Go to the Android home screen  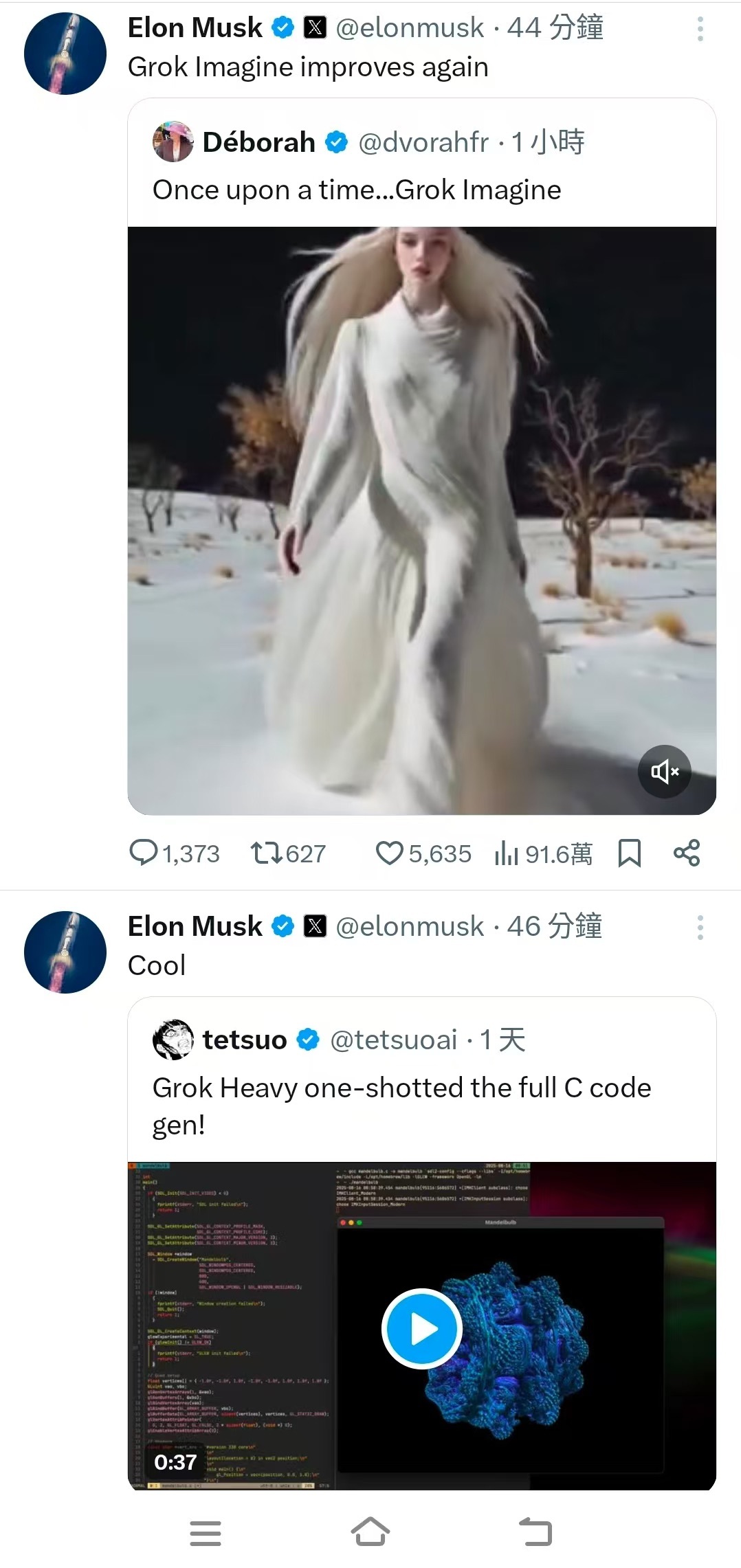click(x=370, y=1532)
